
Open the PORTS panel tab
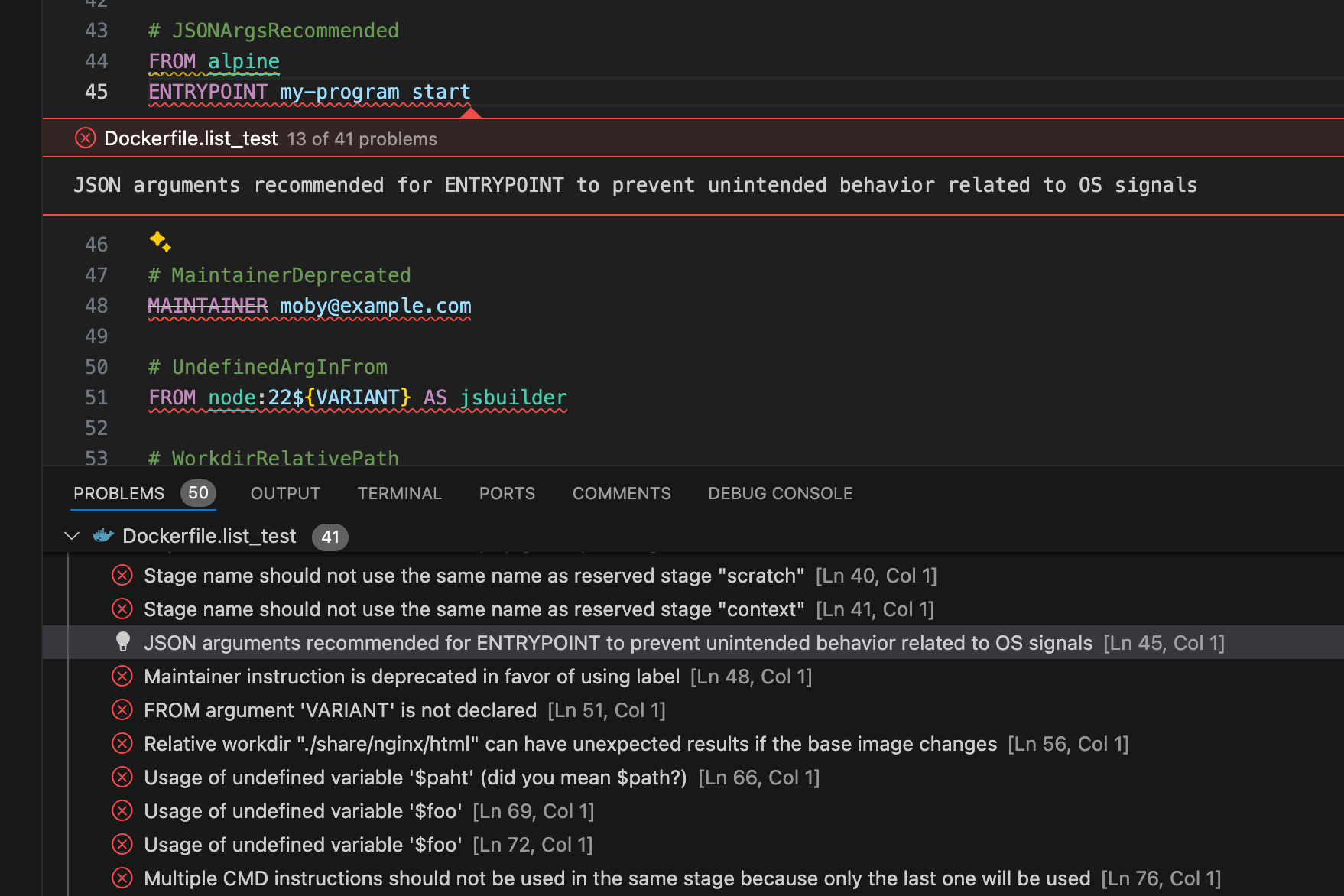click(507, 493)
